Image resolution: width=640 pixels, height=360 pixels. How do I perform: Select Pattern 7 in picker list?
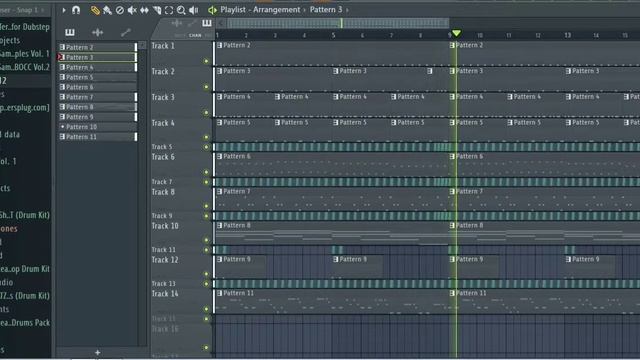pyautogui.click(x=97, y=97)
